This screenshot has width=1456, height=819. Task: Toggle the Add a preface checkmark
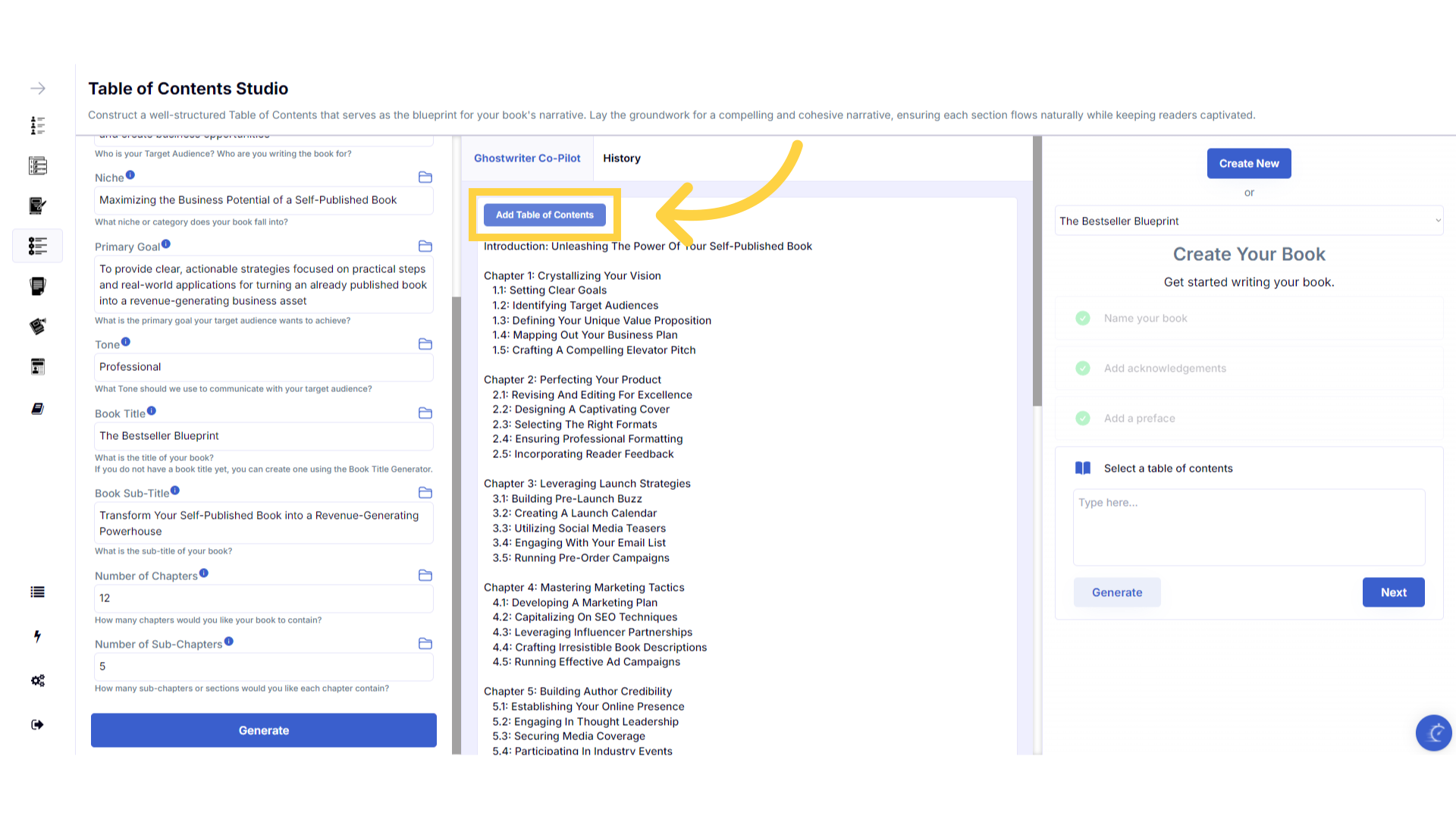point(1083,419)
